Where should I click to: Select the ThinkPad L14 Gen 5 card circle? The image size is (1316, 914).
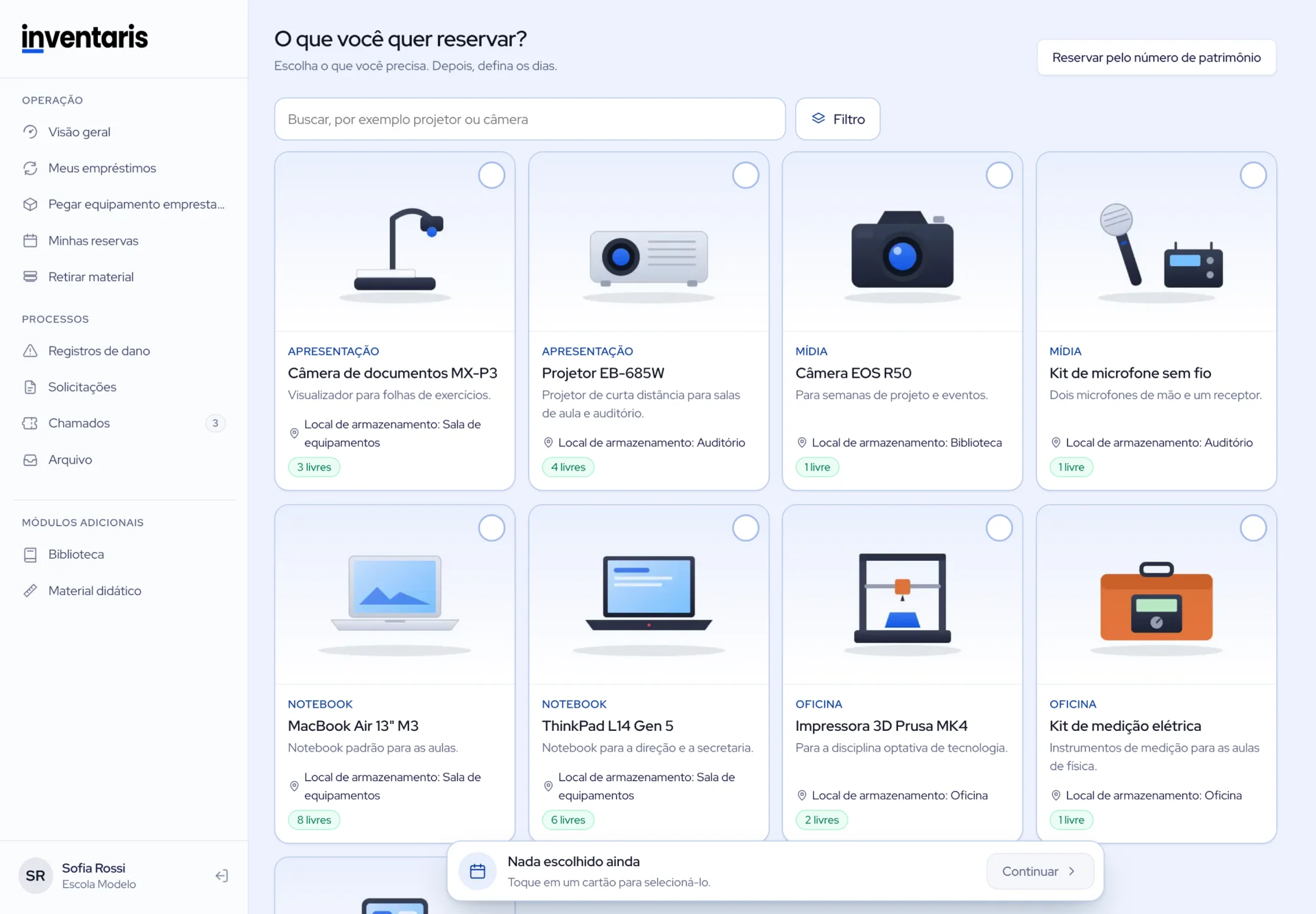click(x=746, y=528)
